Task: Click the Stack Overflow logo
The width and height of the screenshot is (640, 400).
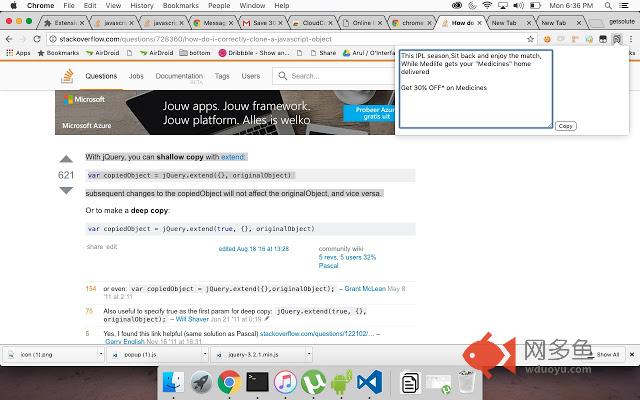Action: [x=68, y=75]
